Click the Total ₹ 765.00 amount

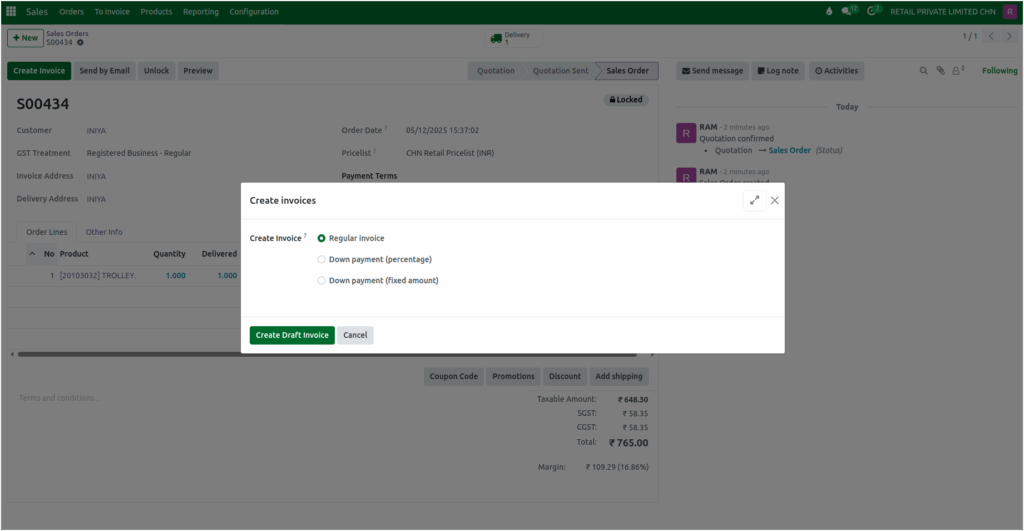tap(628, 443)
